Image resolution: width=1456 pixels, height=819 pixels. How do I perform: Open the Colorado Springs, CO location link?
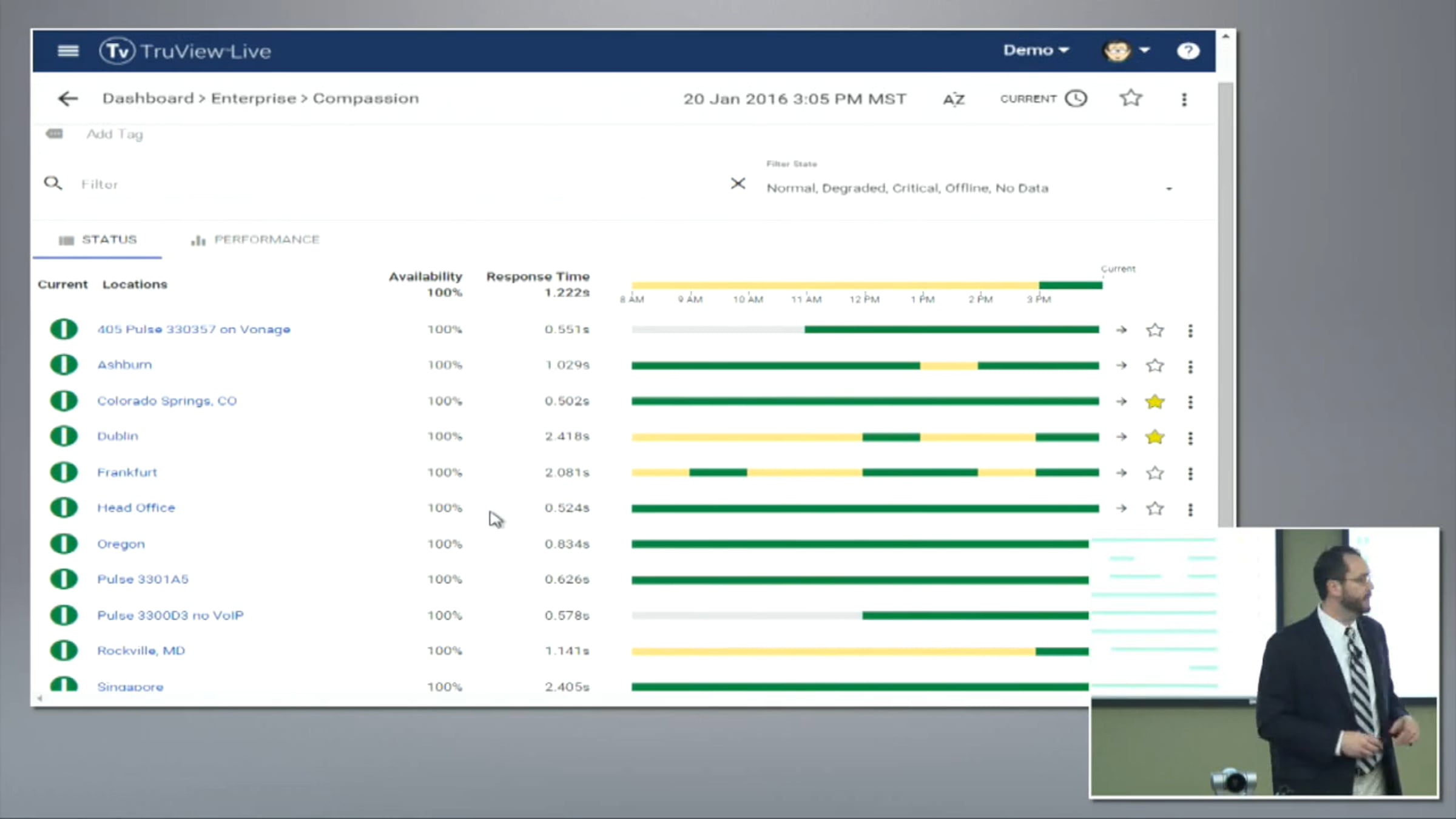(x=167, y=401)
